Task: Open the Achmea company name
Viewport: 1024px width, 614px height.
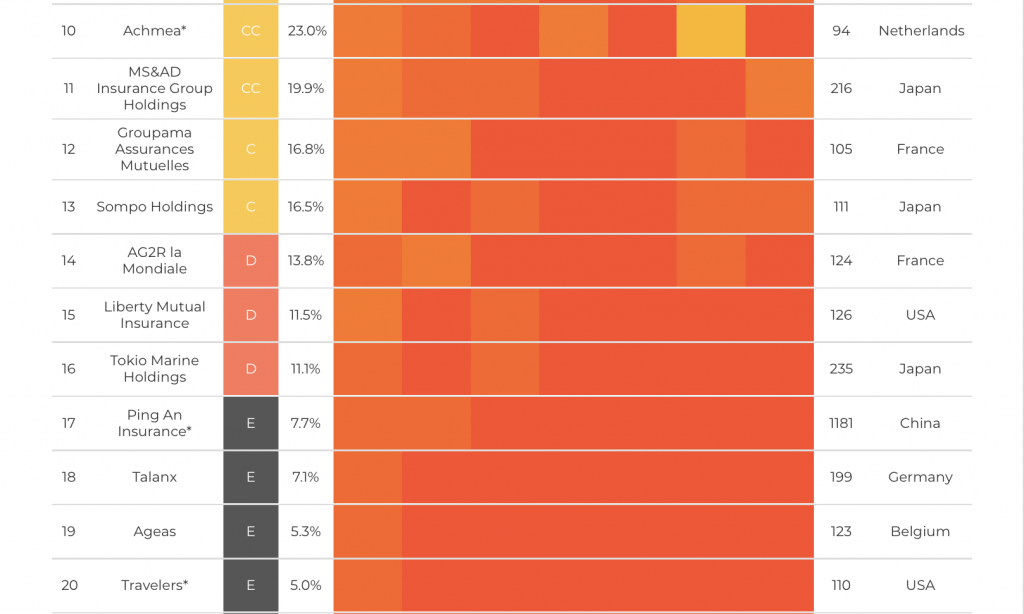Action: pyautogui.click(x=154, y=31)
